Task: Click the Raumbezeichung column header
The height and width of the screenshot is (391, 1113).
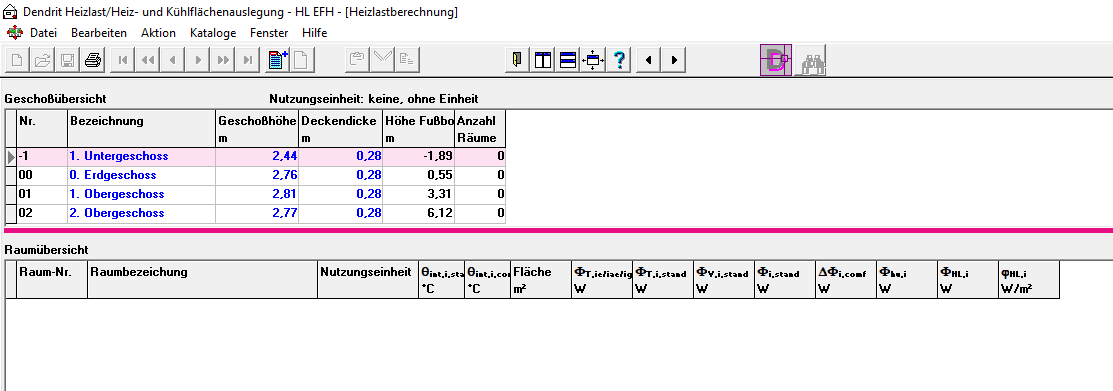Action: click(202, 280)
